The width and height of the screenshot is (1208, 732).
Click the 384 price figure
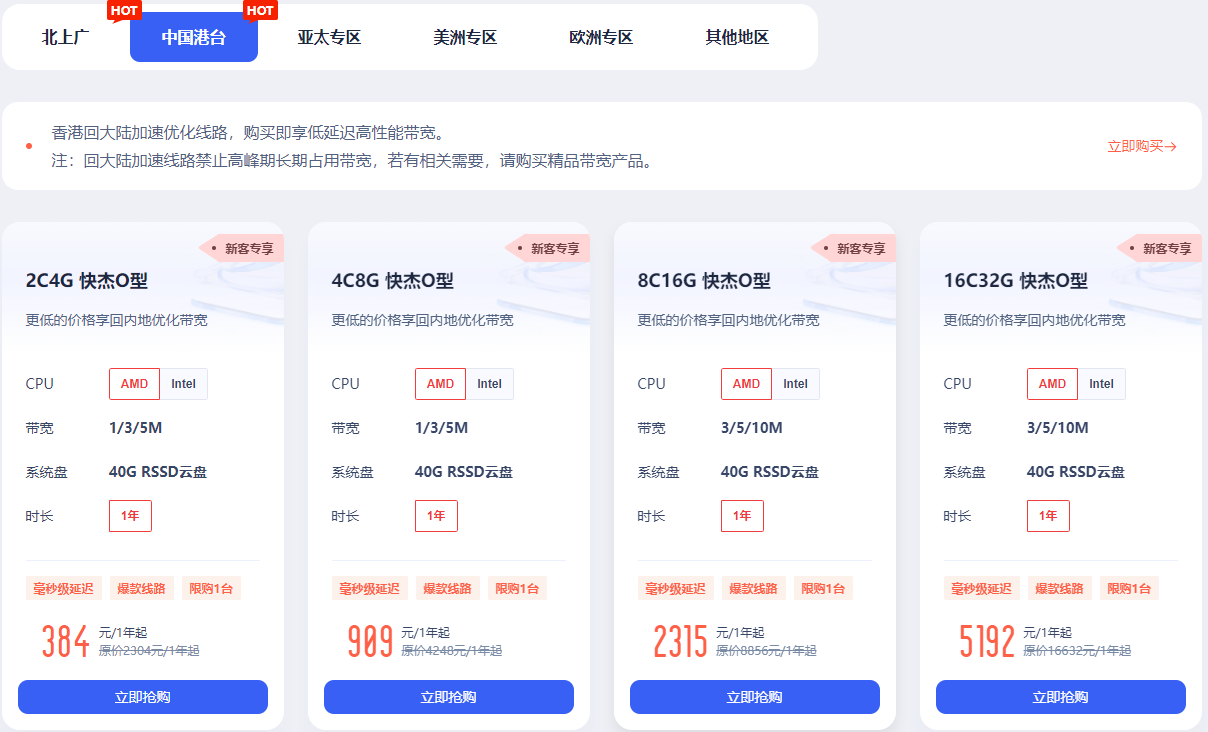point(66,641)
